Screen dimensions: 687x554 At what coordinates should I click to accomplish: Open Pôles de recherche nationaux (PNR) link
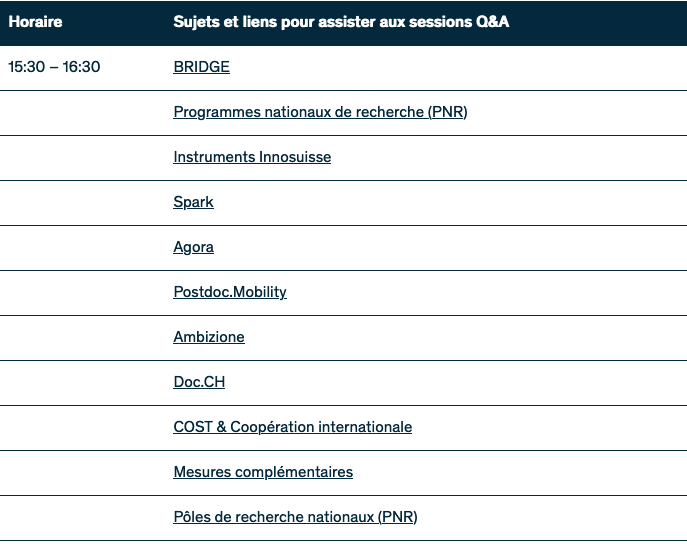(295, 517)
